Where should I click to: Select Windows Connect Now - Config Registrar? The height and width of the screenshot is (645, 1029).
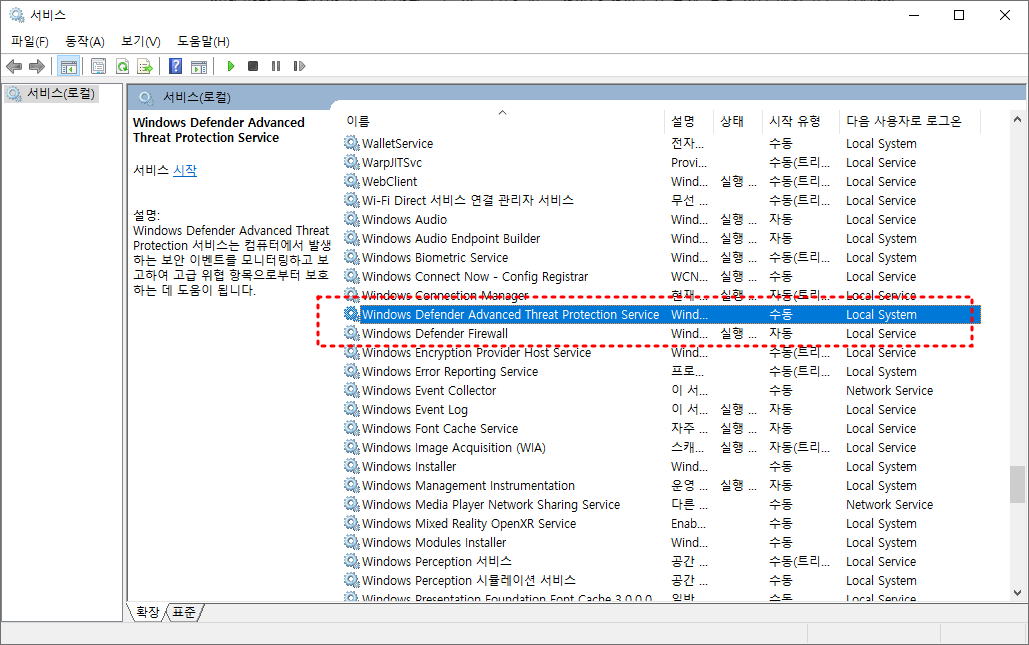(661, 276)
